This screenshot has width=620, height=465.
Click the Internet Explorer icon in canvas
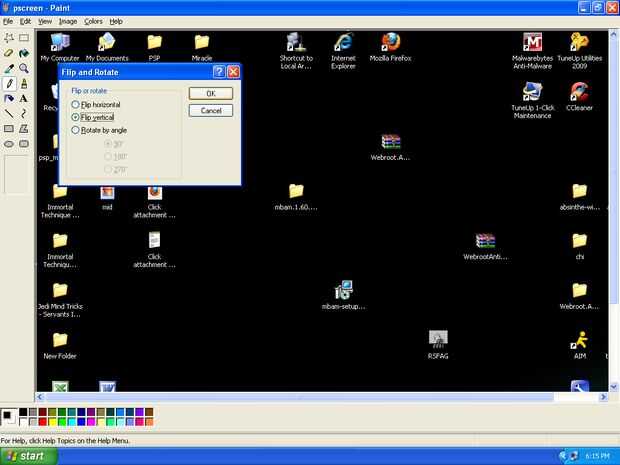click(x=343, y=42)
